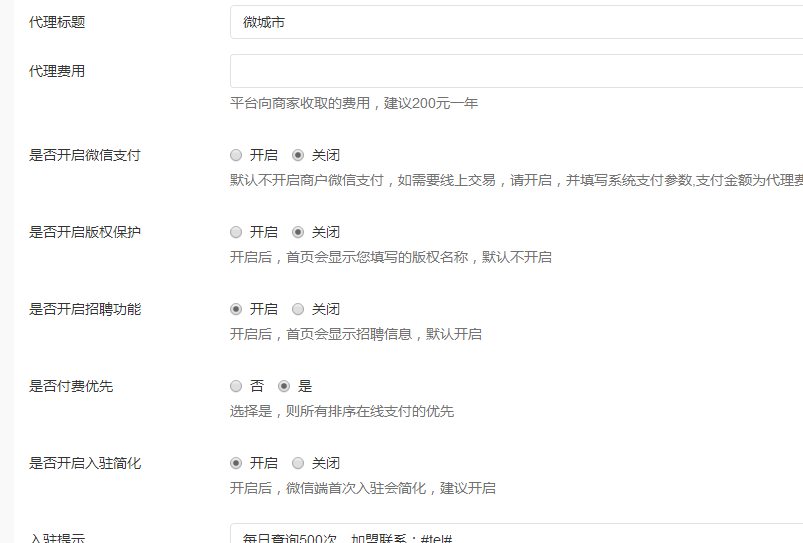803x543 pixels.
Task: Click the 代理费用 field label
Action: 57,71
